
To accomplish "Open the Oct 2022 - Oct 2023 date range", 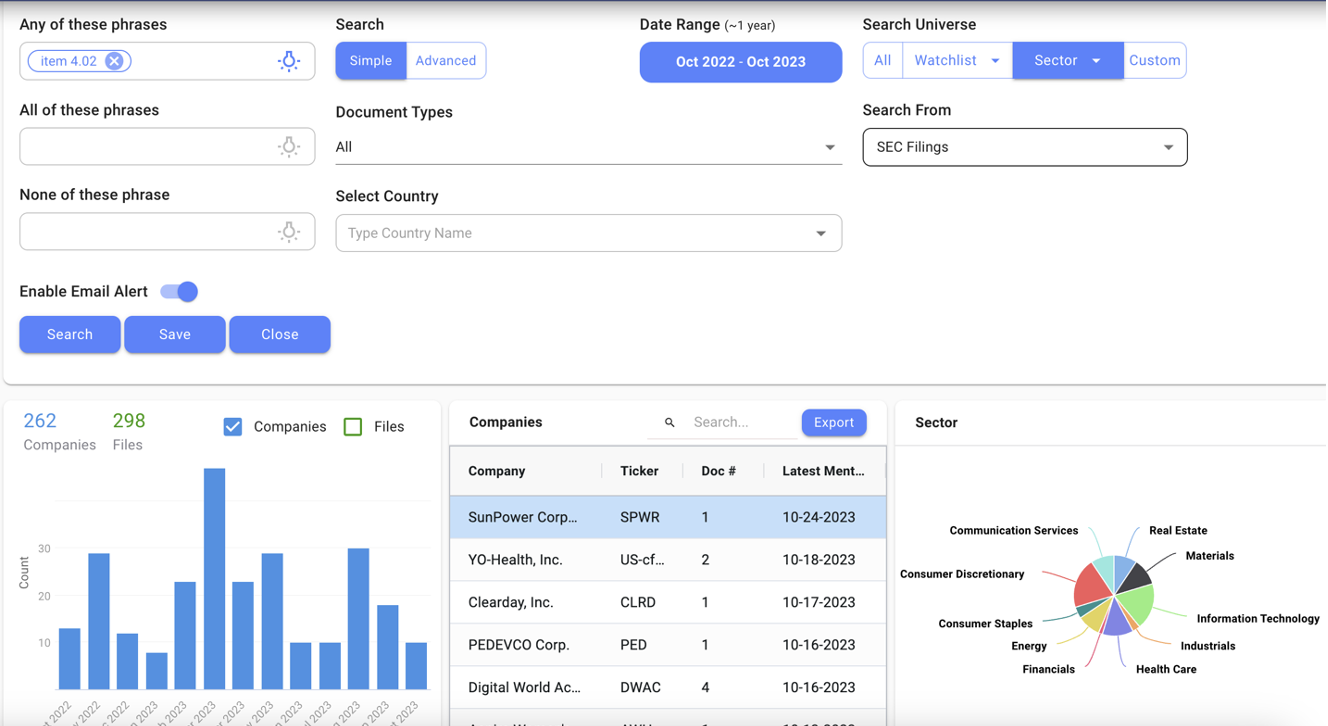I will [740, 62].
